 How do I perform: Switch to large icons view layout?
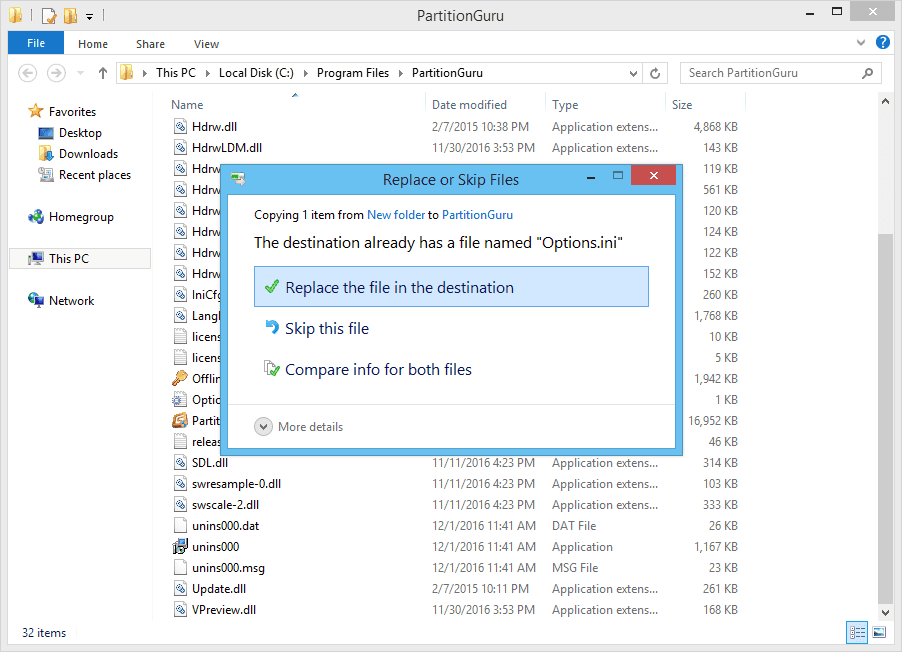pos(879,633)
